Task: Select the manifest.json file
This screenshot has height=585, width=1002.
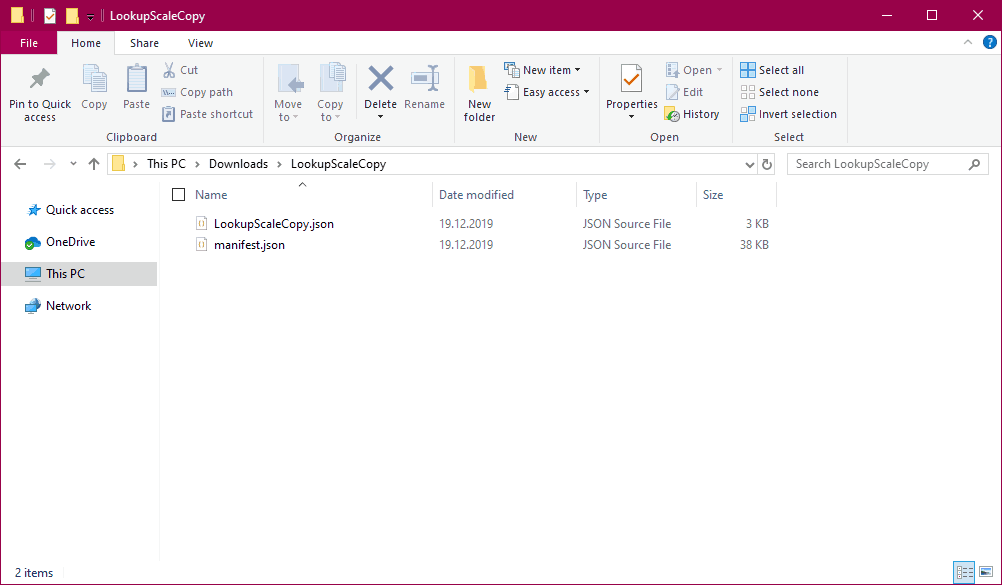Action: pos(249,245)
